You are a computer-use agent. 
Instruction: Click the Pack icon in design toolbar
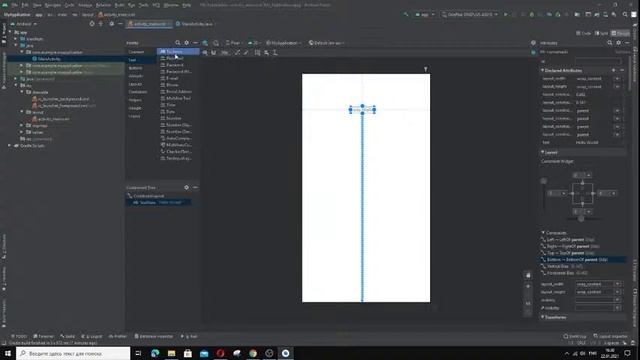(257, 53)
